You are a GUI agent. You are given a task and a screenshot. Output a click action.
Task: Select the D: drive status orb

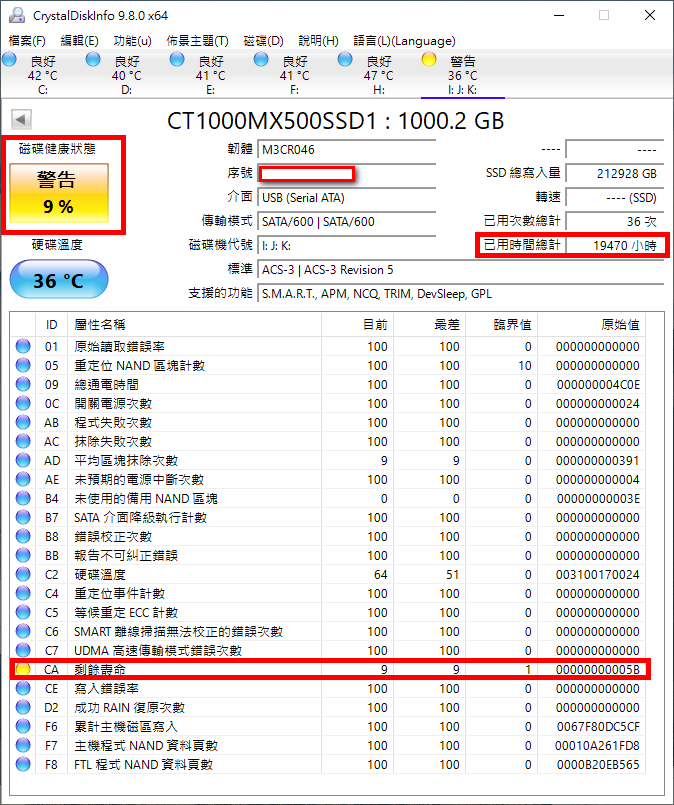[x=93, y=60]
